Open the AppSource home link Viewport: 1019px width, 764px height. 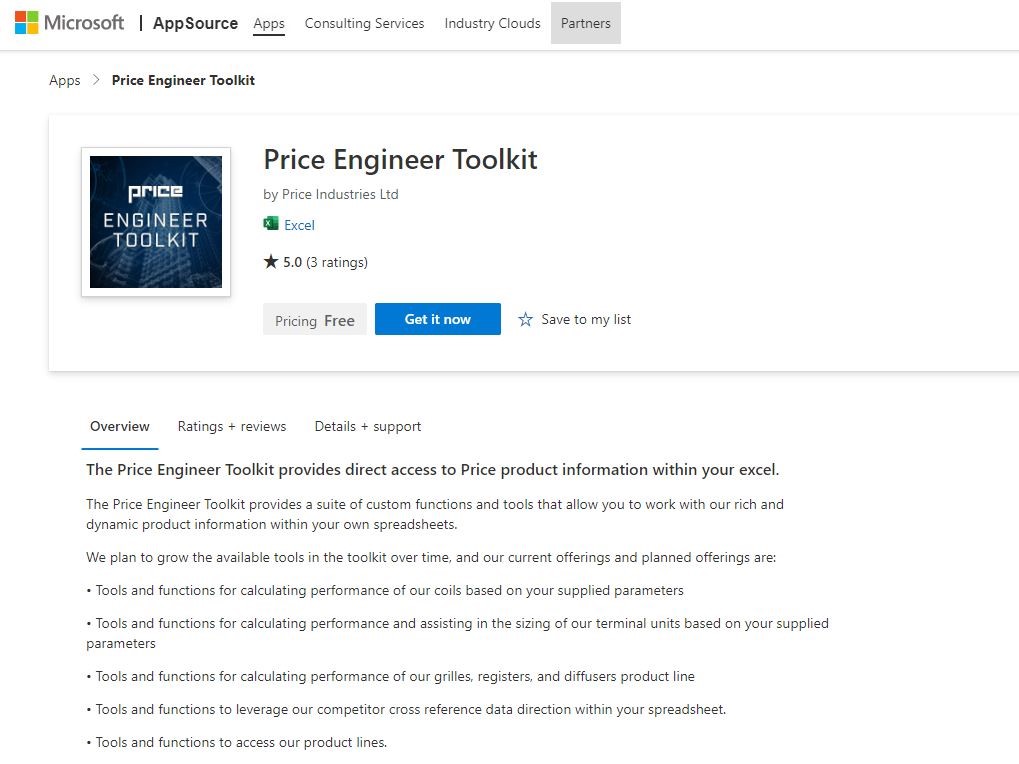[195, 23]
